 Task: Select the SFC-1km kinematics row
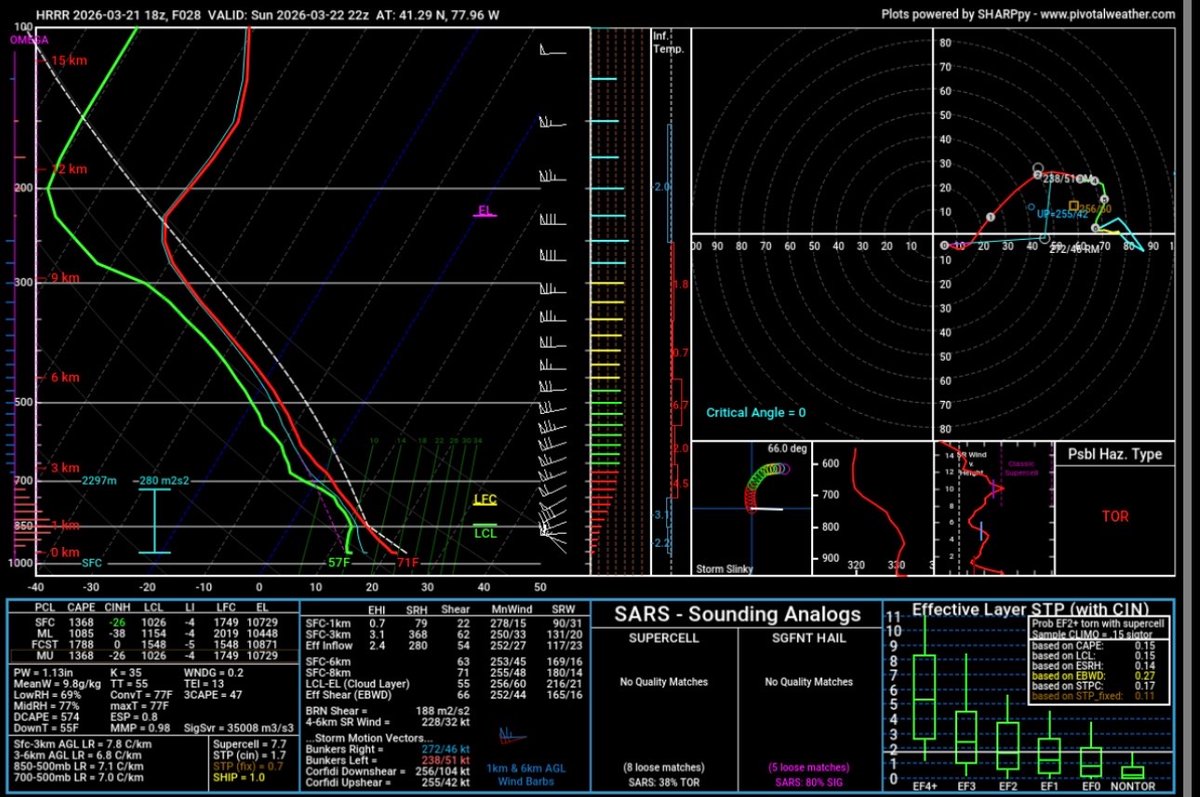click(x=446, y=624)
